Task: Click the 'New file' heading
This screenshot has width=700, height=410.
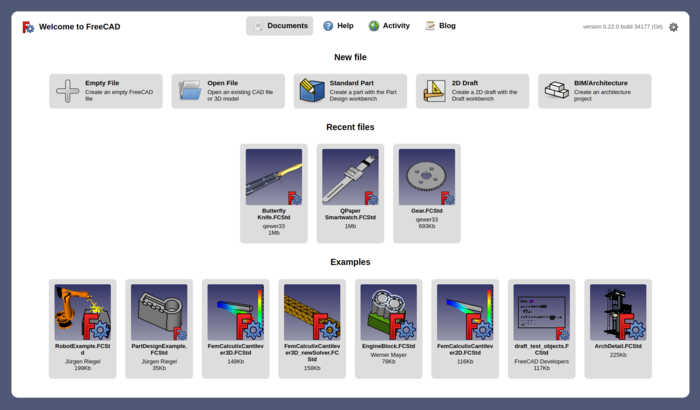Action: click(x=350, y=57)
